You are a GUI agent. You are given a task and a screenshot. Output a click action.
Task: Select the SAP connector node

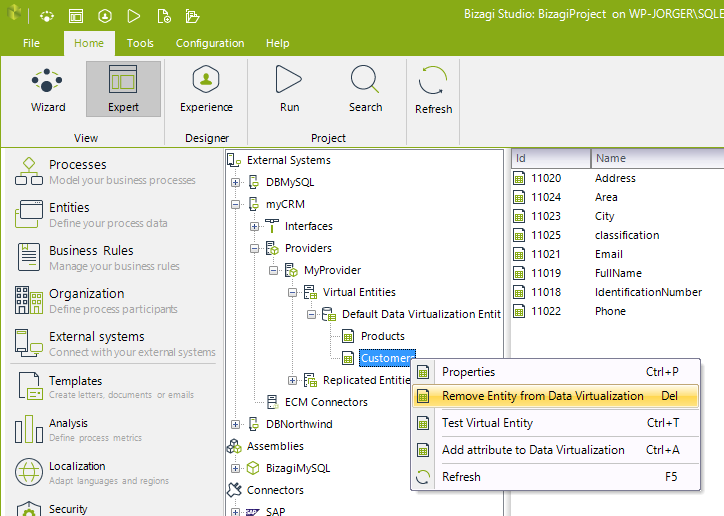pos(275,511)
